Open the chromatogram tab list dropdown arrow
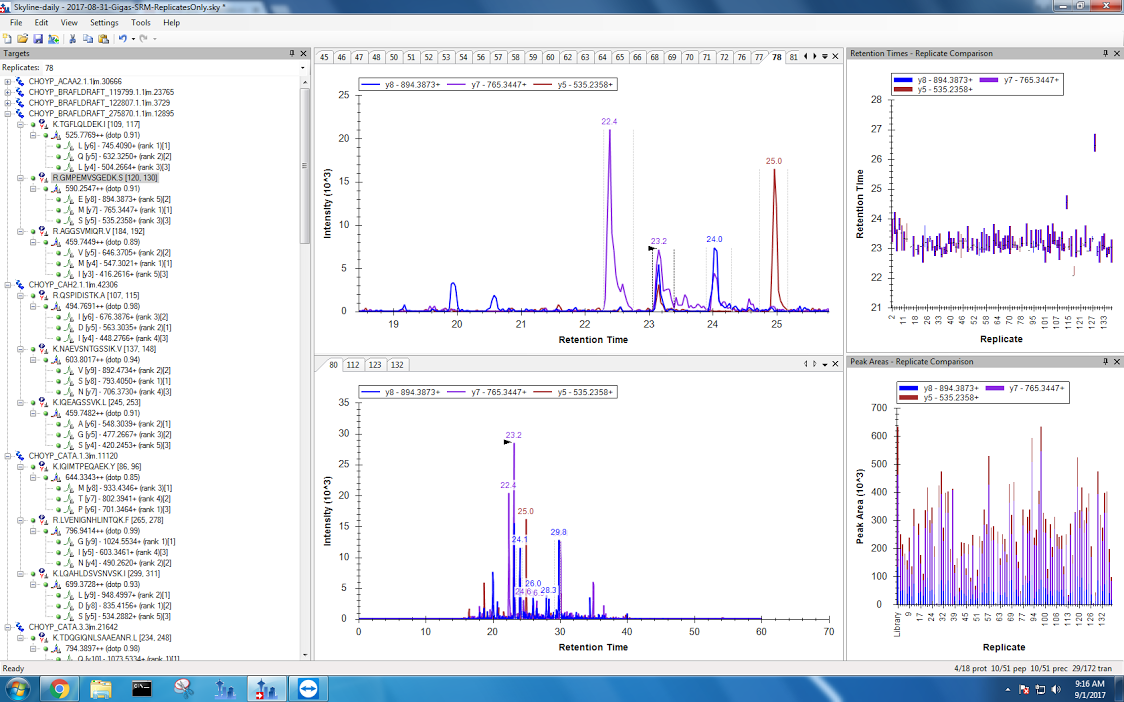 coord(824,57)
